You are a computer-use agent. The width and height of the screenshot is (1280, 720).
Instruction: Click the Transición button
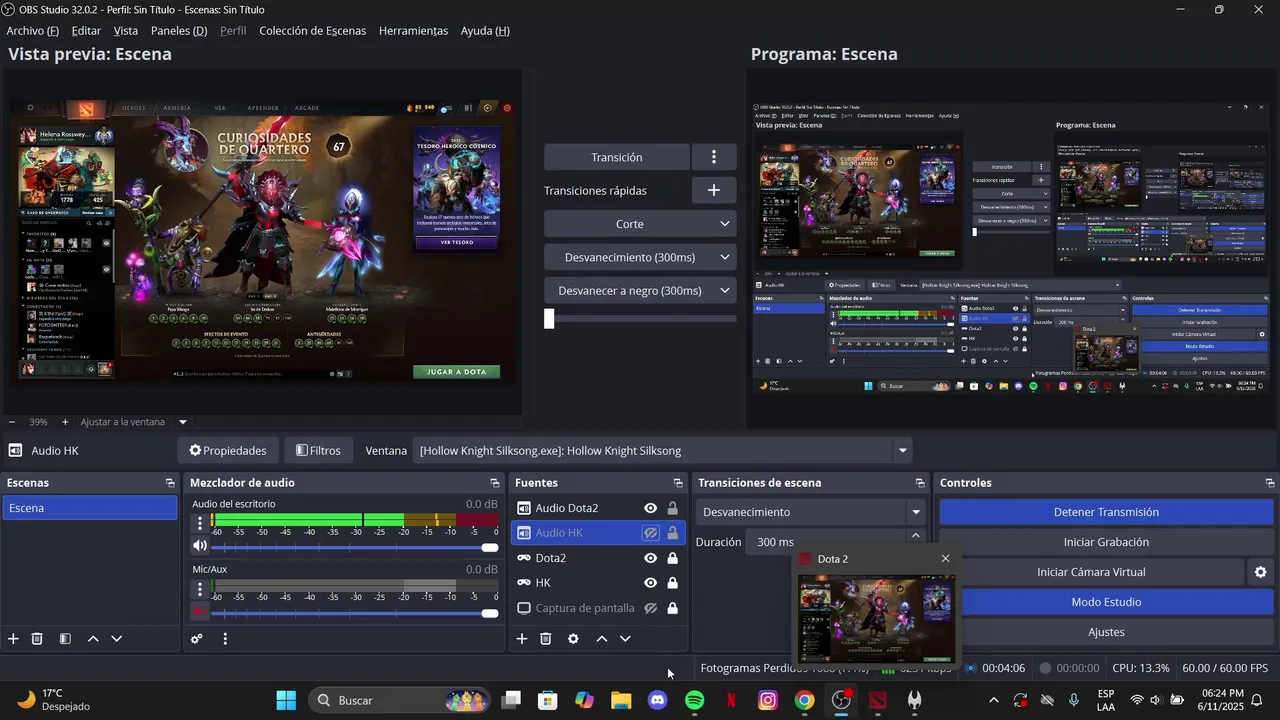617,157
